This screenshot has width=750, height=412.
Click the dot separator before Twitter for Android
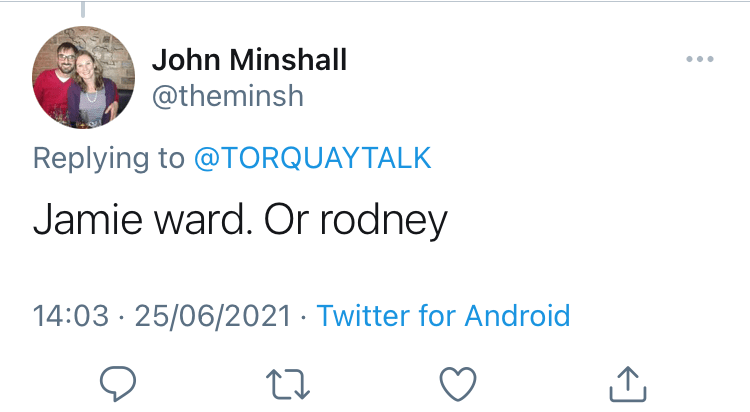[x=305, y=317]
